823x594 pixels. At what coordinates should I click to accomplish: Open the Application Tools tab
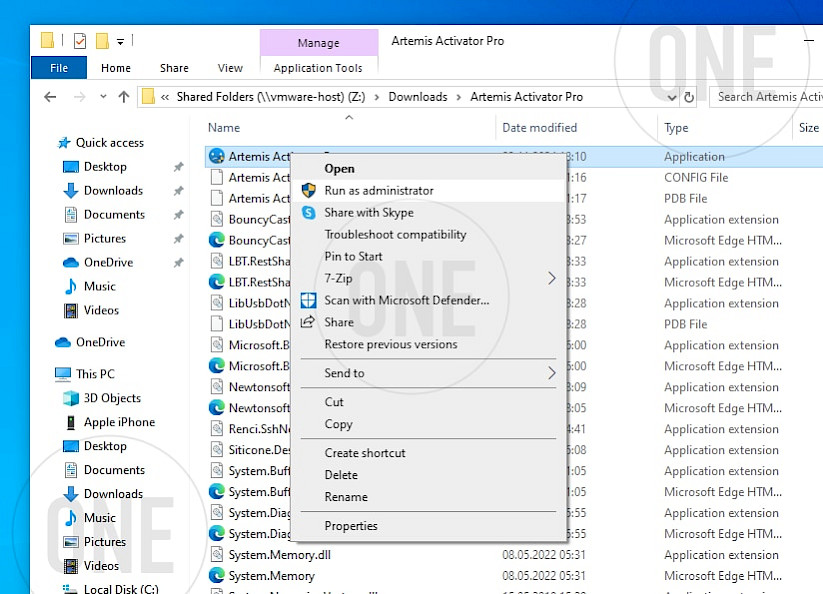[x=318, y=68]
